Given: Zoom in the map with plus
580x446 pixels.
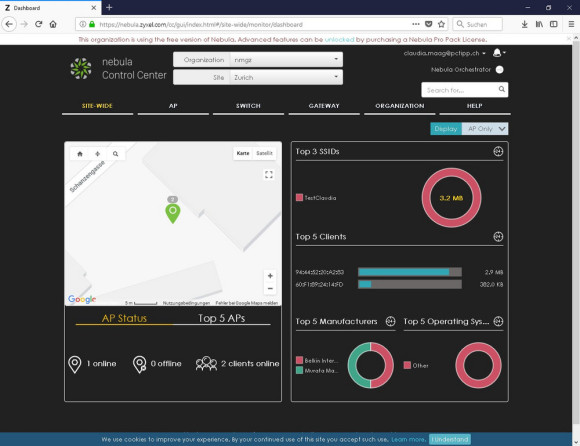Looking at the screenshot, I should 270,276.
